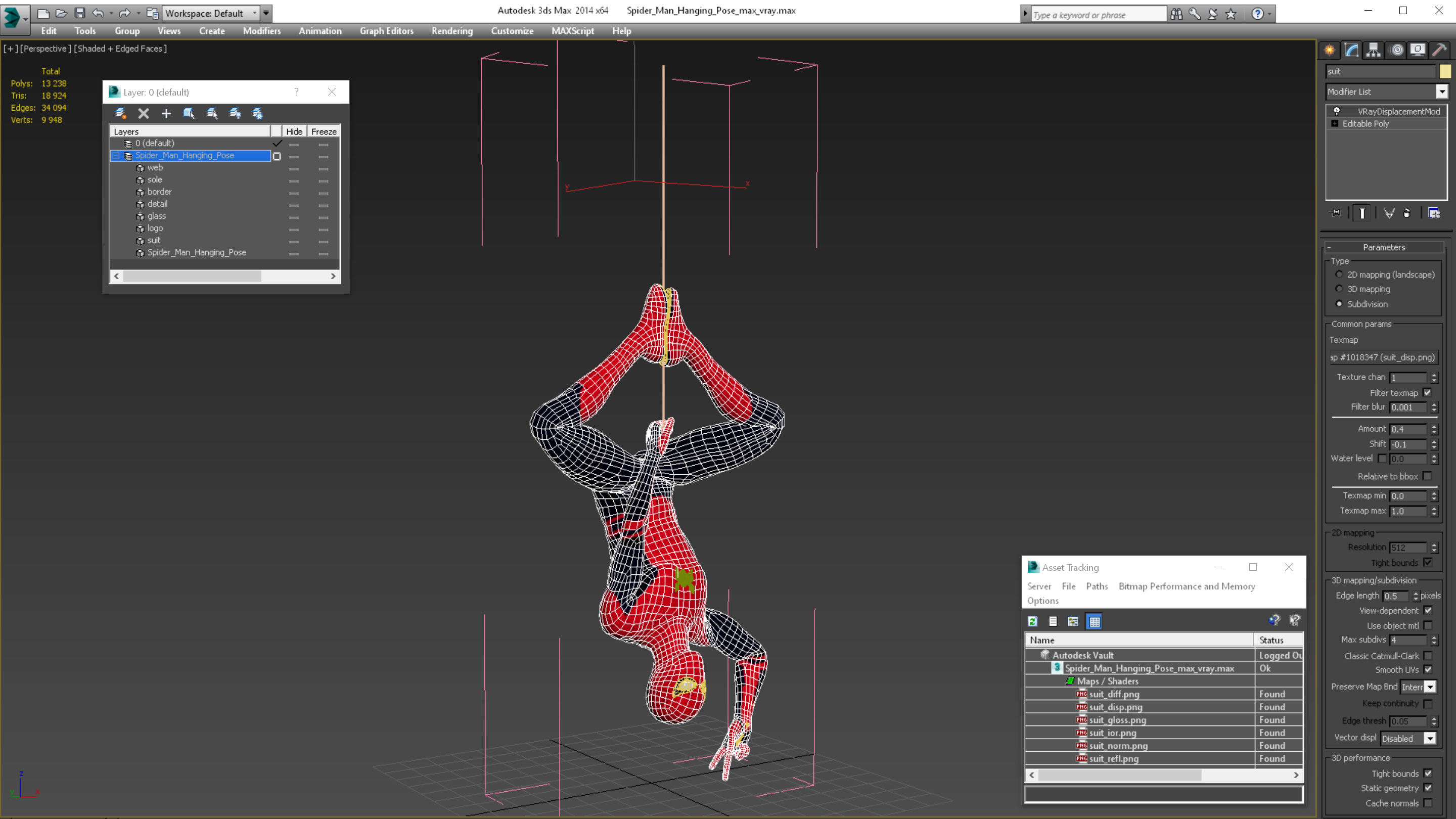Increase Amount spinner value
The height and width of the screenshot is (819, 1456).
coord(1434,427)
